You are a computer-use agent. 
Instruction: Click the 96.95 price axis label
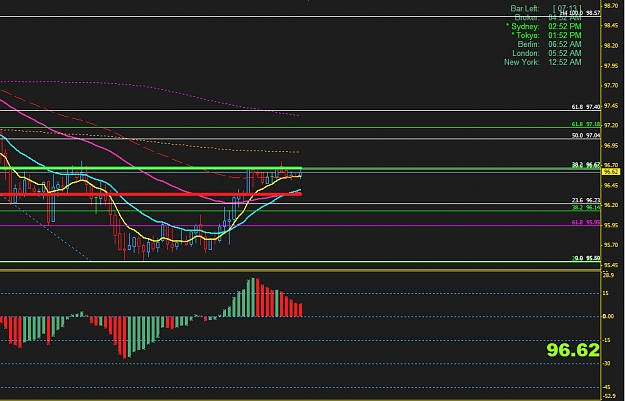611,145
